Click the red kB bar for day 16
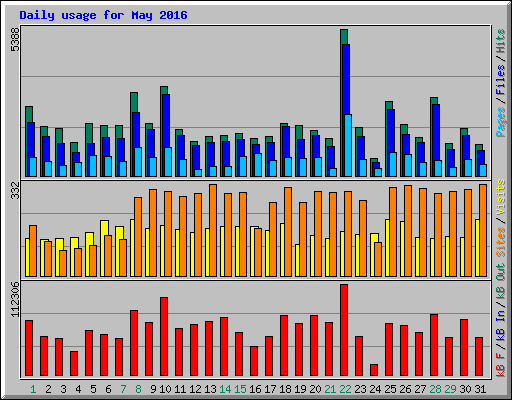Viewport: 512px width, 400px height. pos(254,361)
